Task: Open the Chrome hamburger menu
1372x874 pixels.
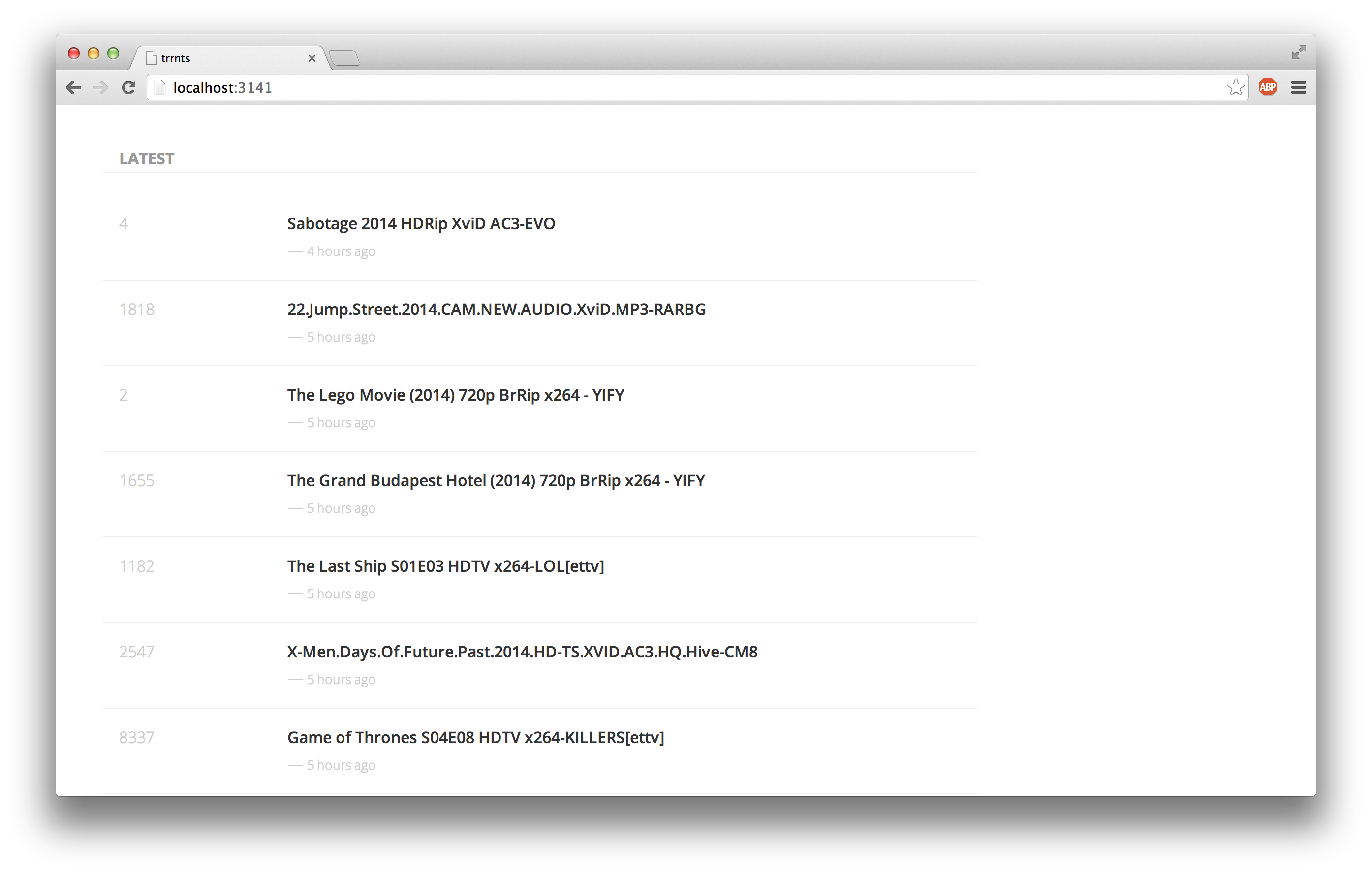Action: [1299, 87]
